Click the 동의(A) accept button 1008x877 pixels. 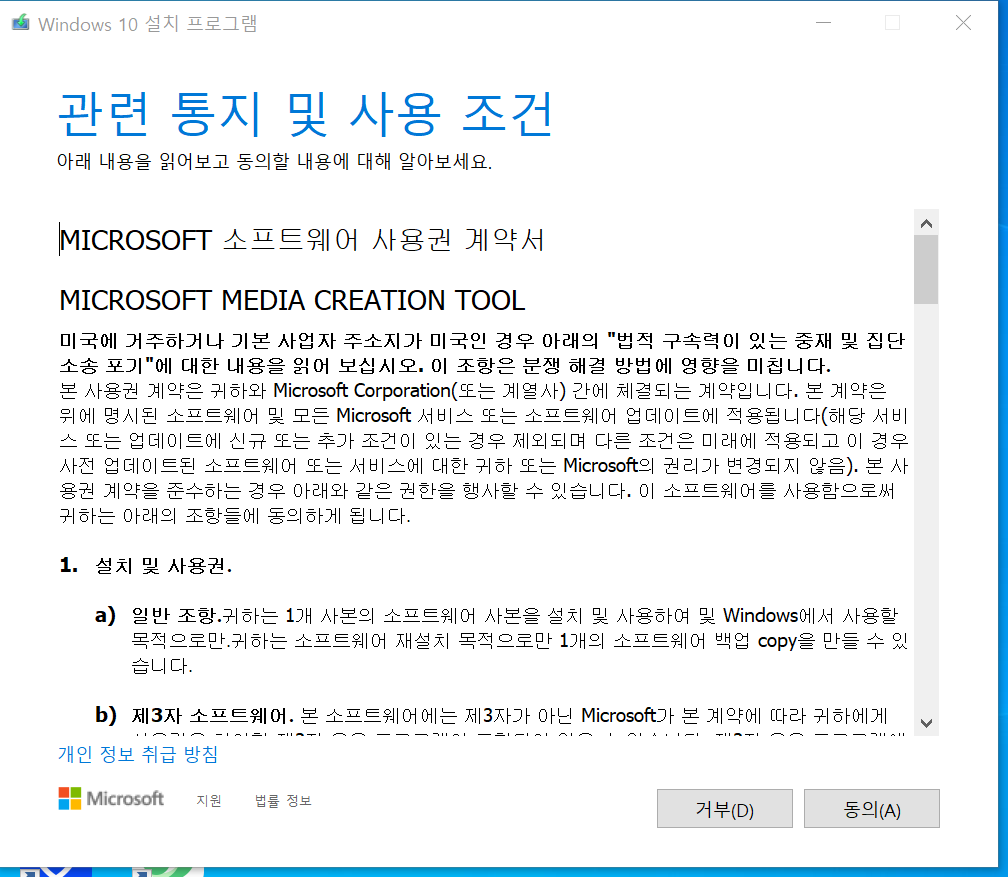point(871,809)
